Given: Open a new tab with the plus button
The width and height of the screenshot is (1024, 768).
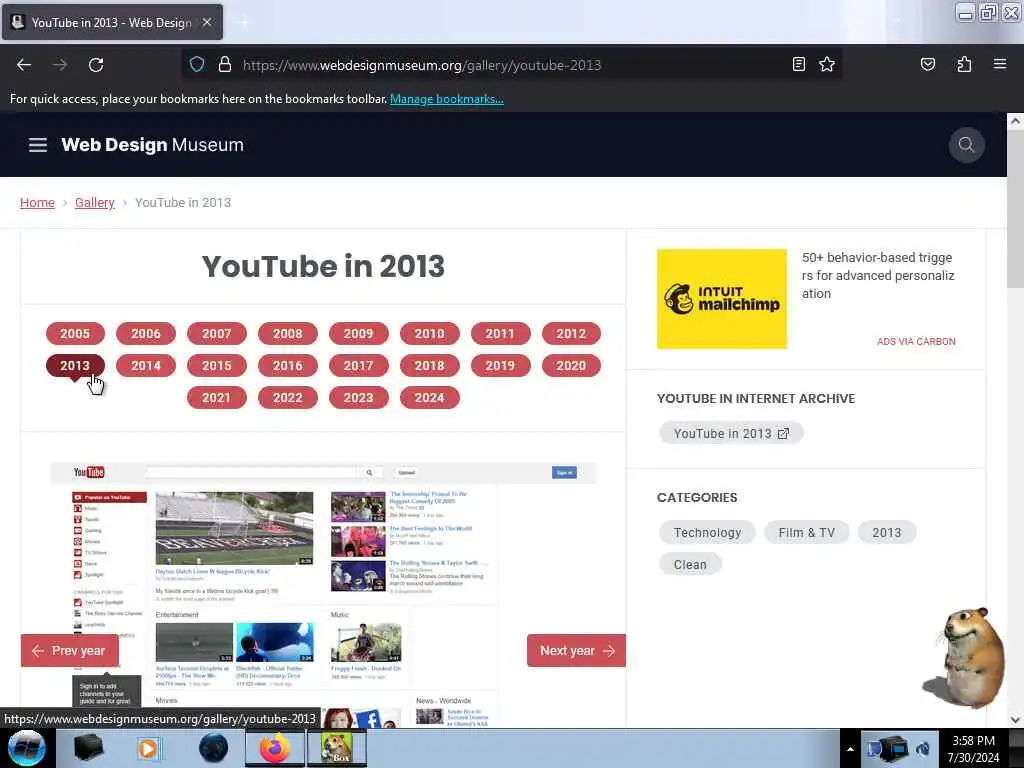Looking at the screenshot, I should (244, 22).
